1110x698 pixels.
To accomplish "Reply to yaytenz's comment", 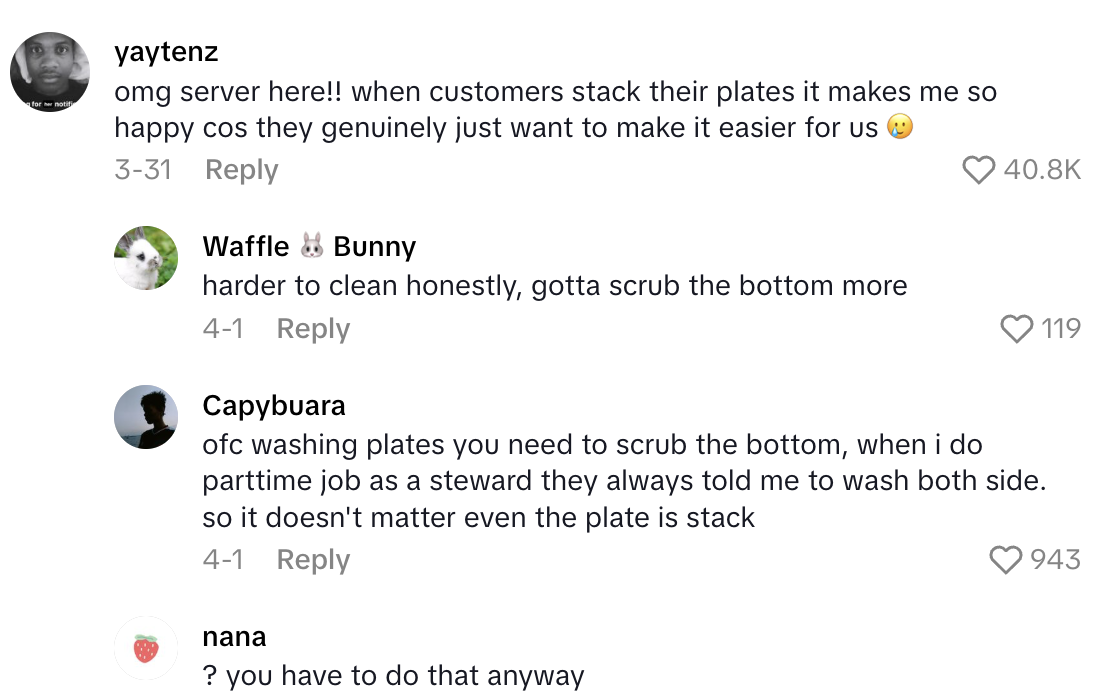I will [240, 170].
